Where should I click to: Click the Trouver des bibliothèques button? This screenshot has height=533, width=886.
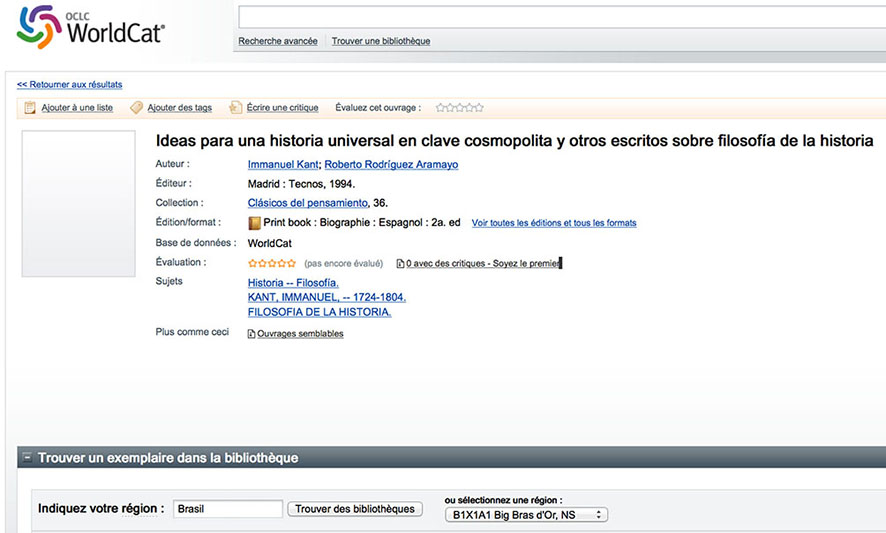[x=355, y=509]
